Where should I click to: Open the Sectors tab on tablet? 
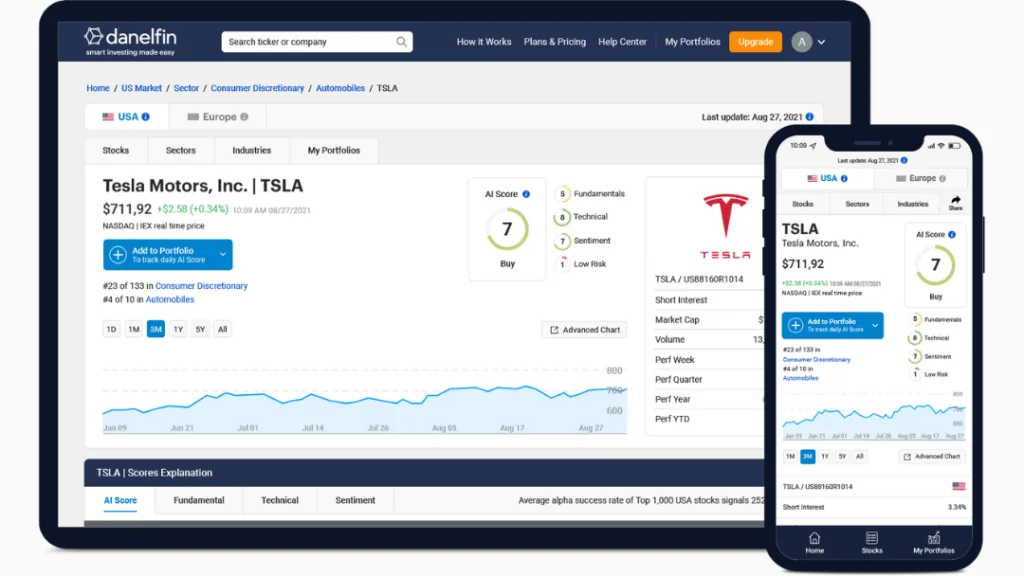pos(181,150)
